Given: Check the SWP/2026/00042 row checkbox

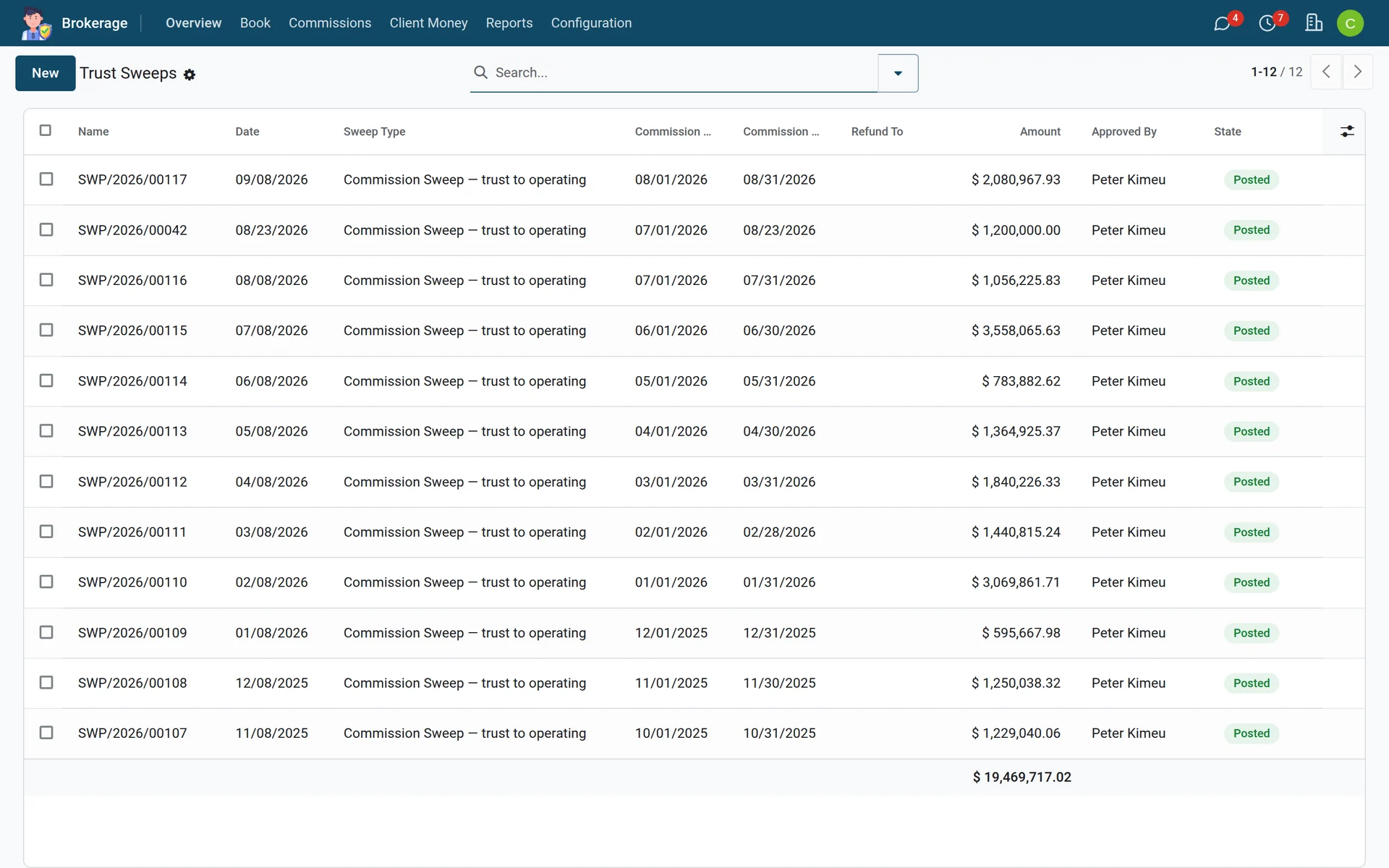Looking at the screenshot, I should (46, 229).
